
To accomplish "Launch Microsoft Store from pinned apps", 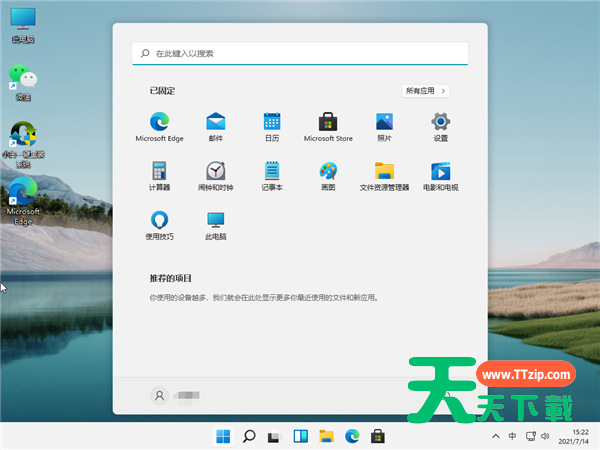I will (x=328, y=127).
